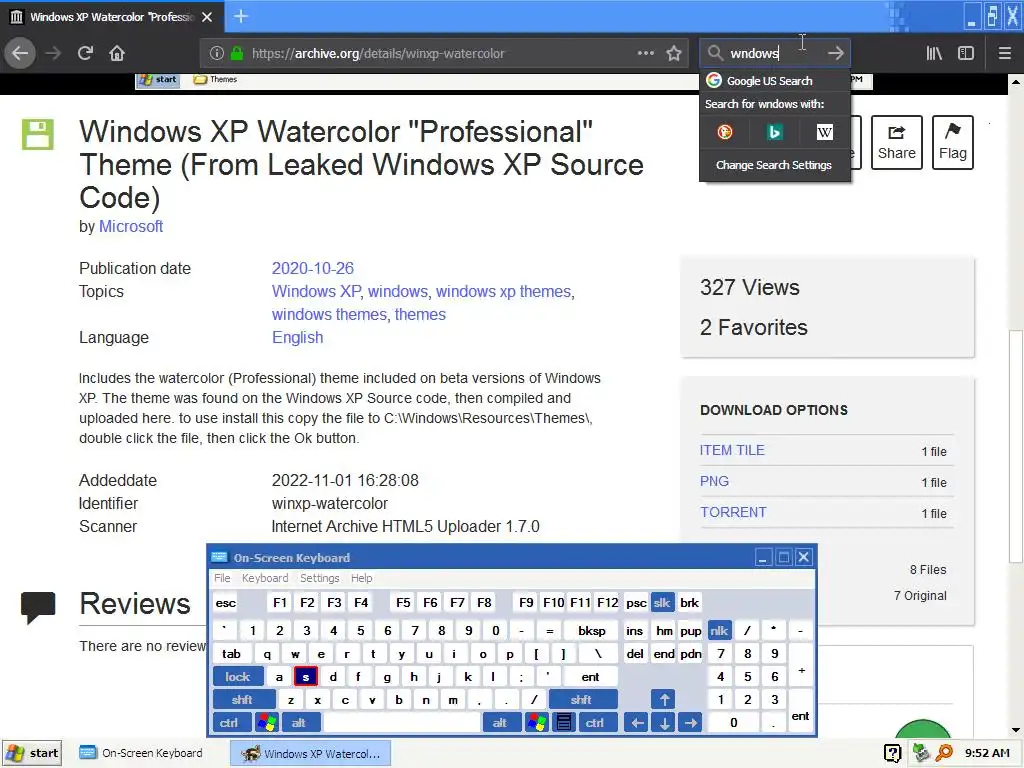Click in the search box with wndows

click(x=775, y=54)
